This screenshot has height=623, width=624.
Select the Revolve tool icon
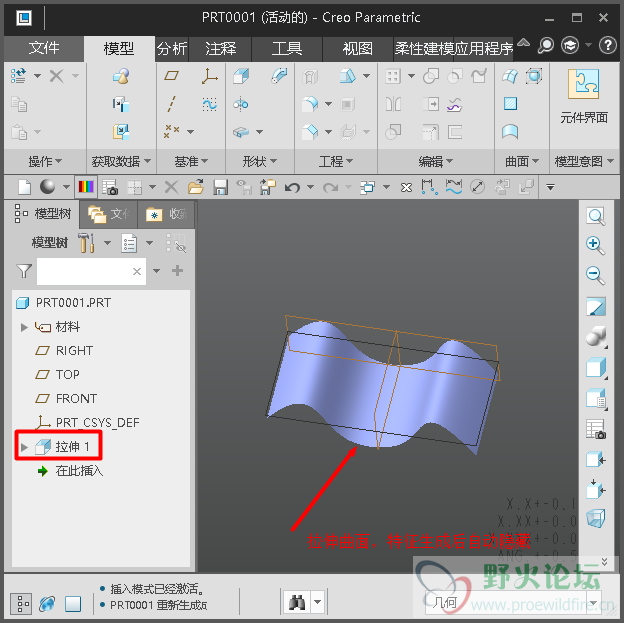coord(241,104)
